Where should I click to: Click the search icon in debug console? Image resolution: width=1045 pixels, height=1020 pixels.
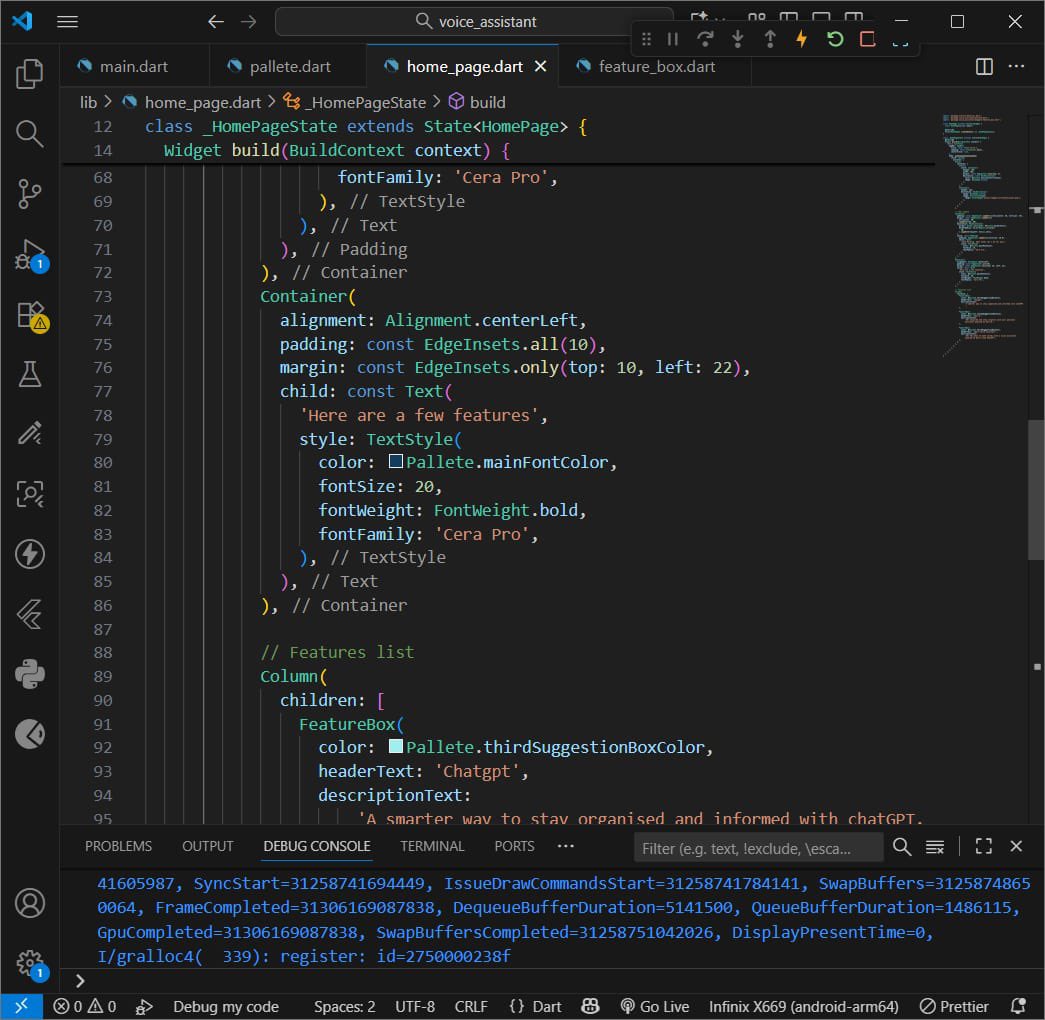(902, 847)
